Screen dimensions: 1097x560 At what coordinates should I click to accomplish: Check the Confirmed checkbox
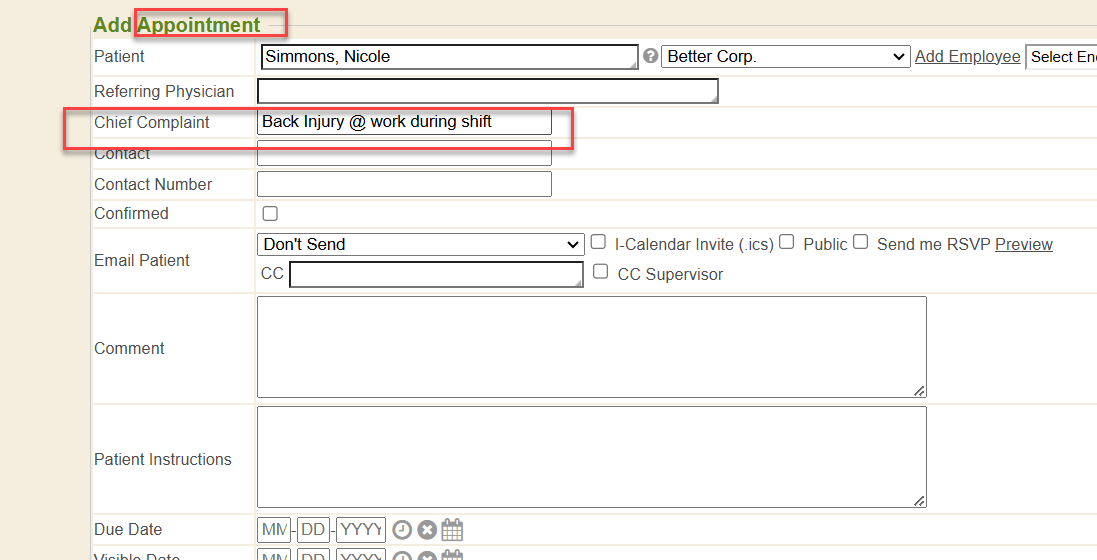[270, 214]
